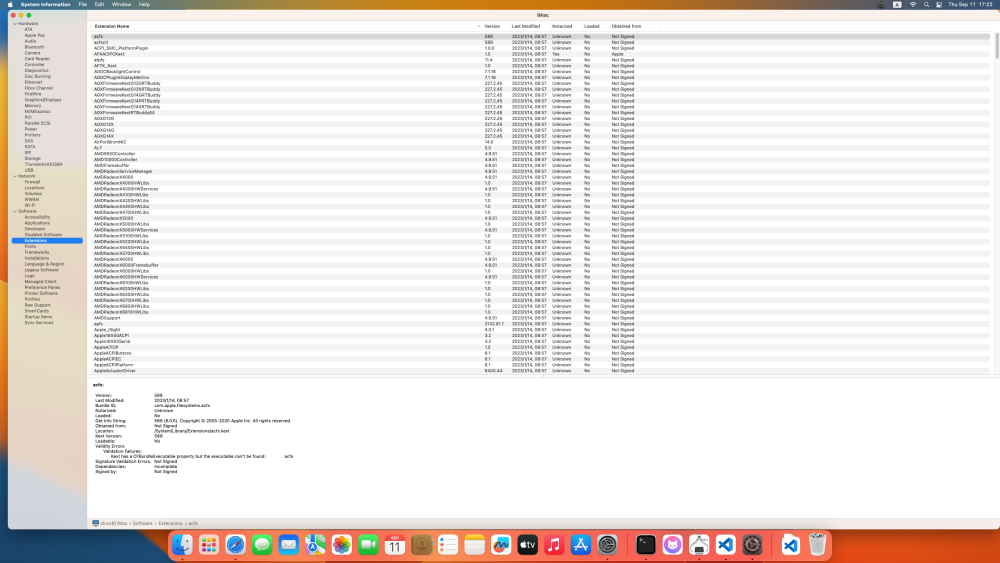Open the Edit menu
Image resolution: width=1000 pixels, height=563 pixels.
tap(99, 4)
